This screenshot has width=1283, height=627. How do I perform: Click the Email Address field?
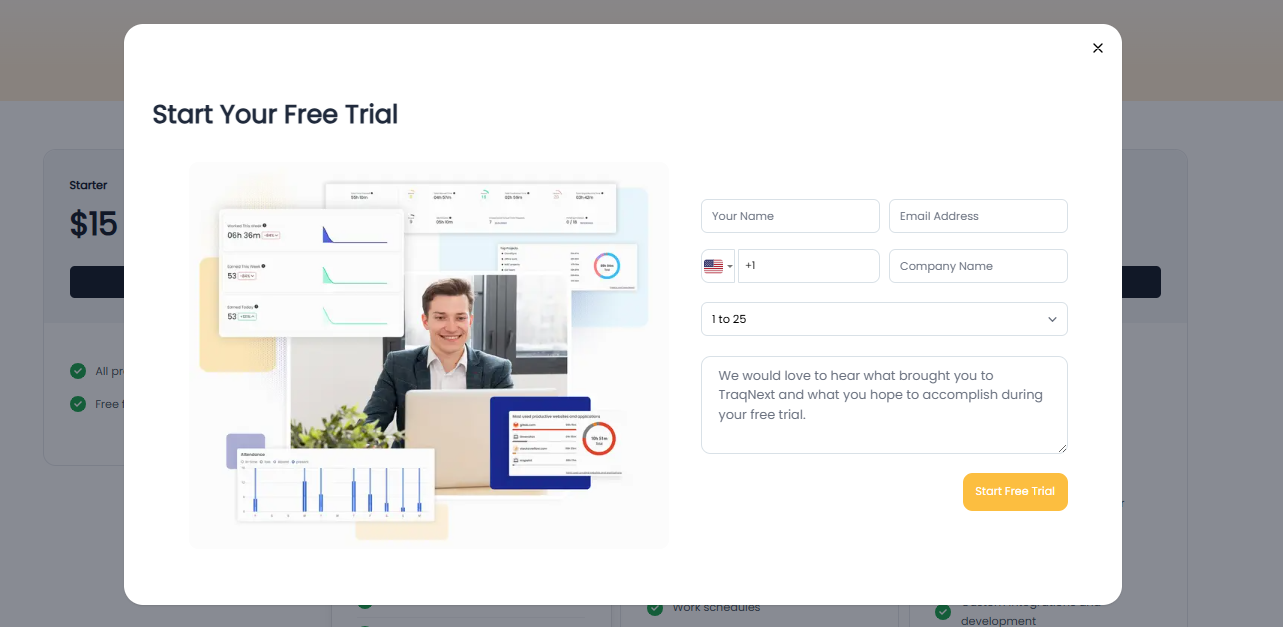977,215
